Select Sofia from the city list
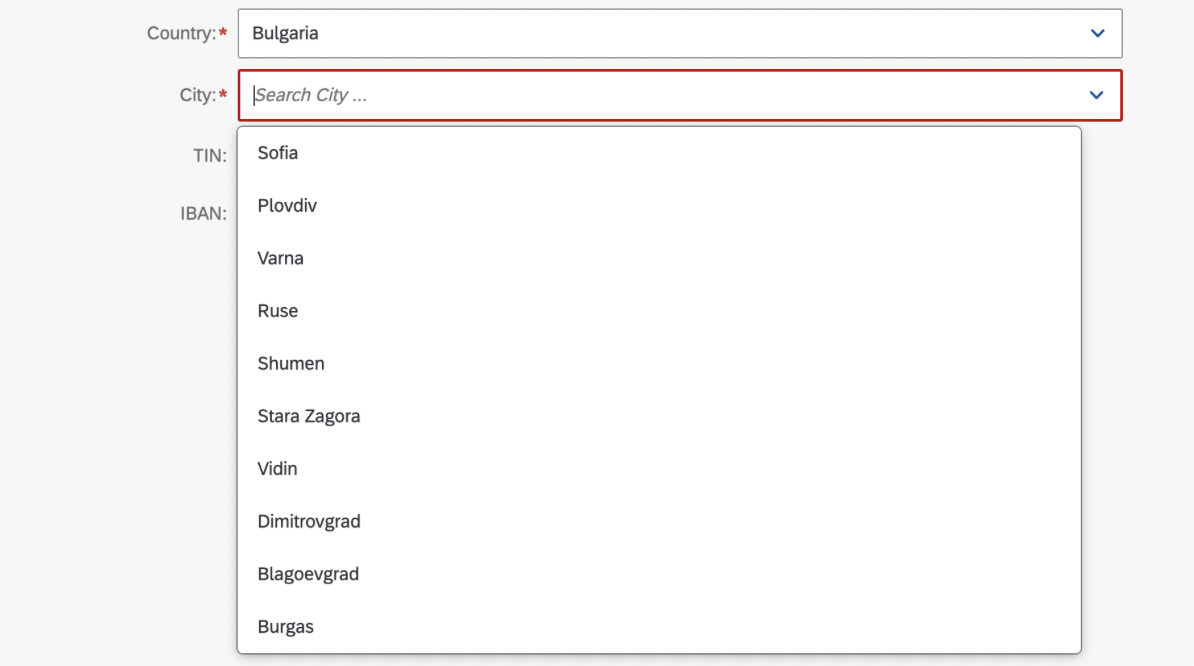This screenshot has height=666, width=1194. (659, 153)
